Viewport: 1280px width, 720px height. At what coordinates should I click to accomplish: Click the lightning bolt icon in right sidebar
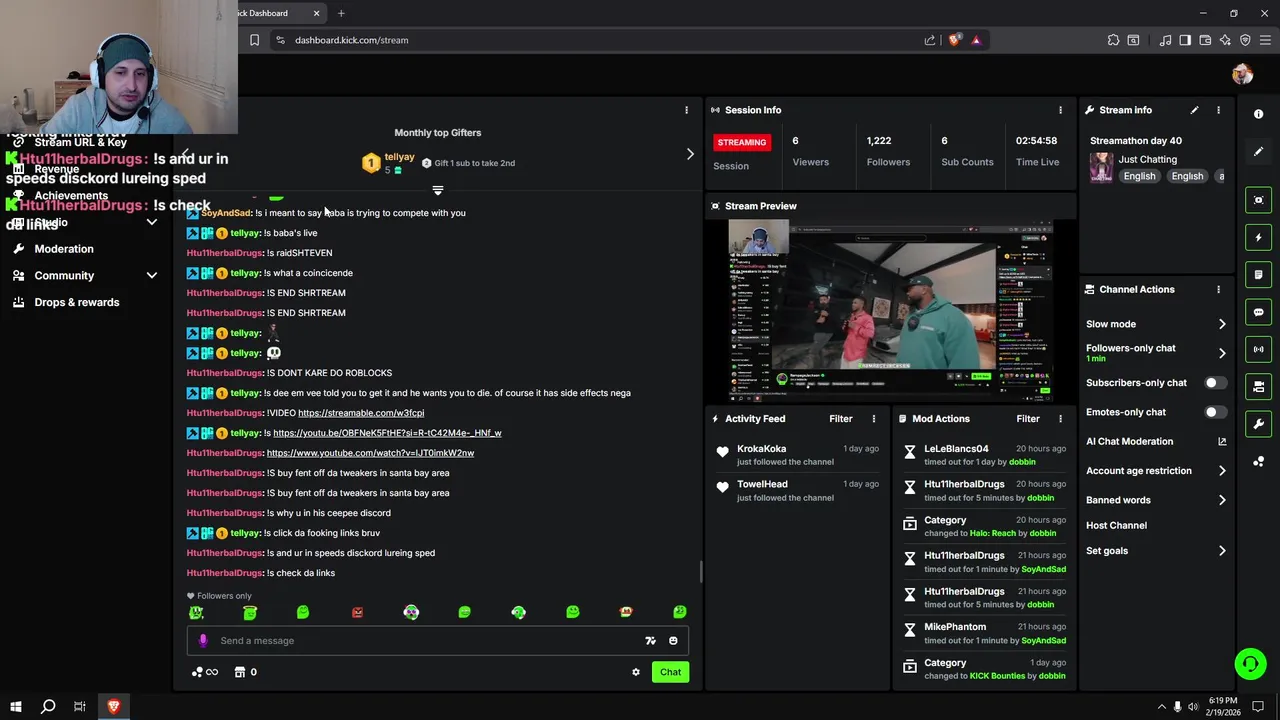pyautogui.click(x=1259, y=238)
